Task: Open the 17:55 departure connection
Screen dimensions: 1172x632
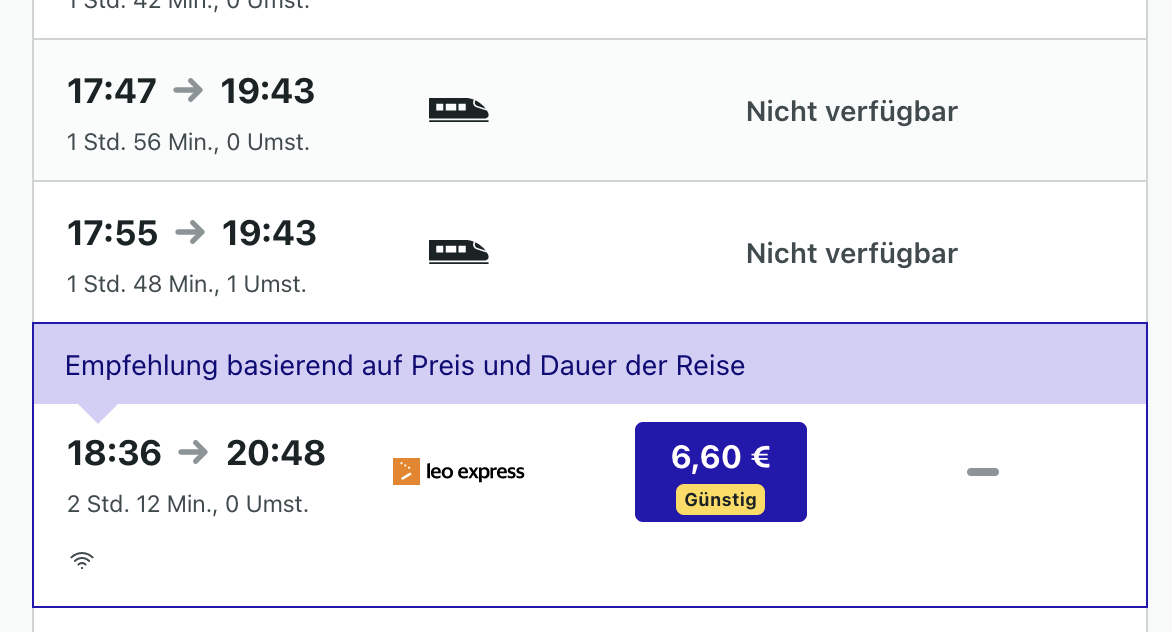Action: [x=112, y=233]
